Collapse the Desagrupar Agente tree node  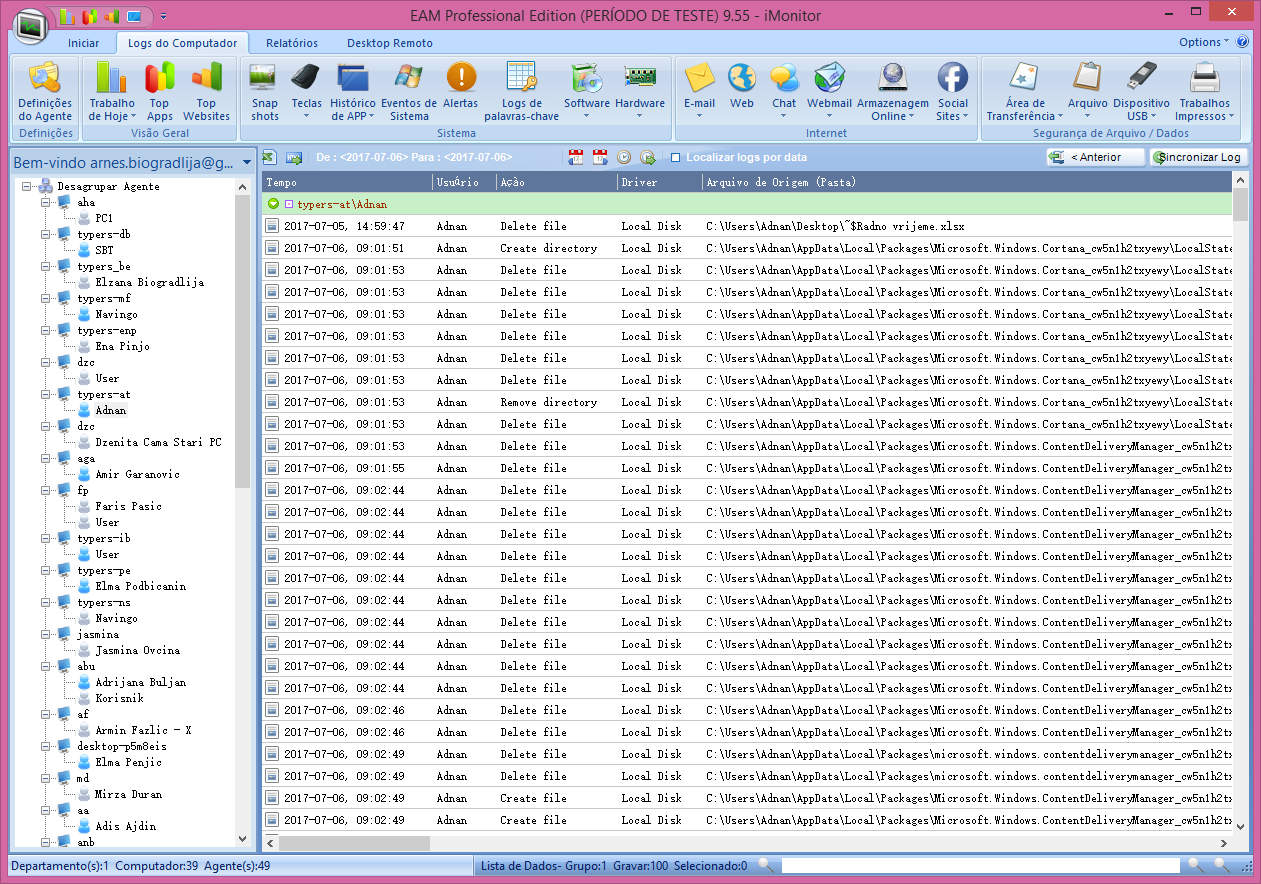(27, 186)
